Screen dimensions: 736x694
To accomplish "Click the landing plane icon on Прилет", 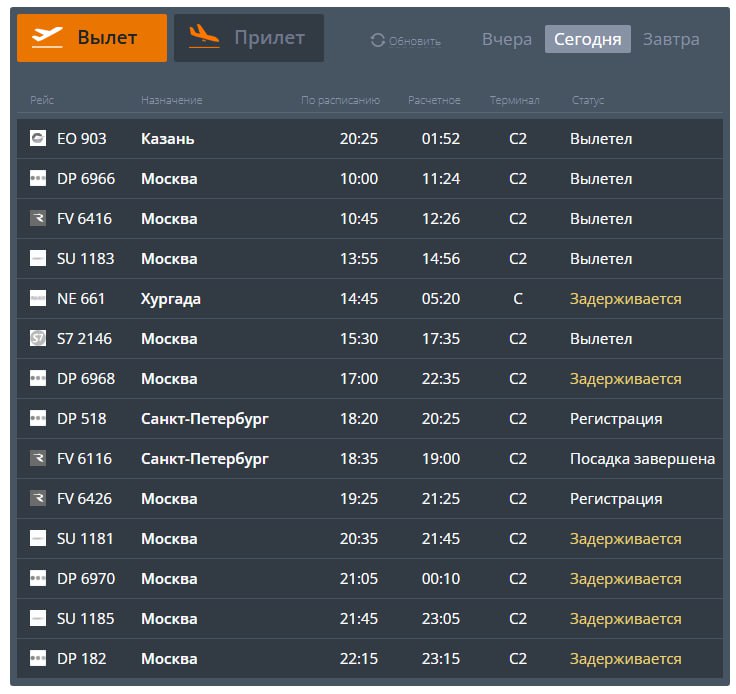I will click(x=204, y=37).
